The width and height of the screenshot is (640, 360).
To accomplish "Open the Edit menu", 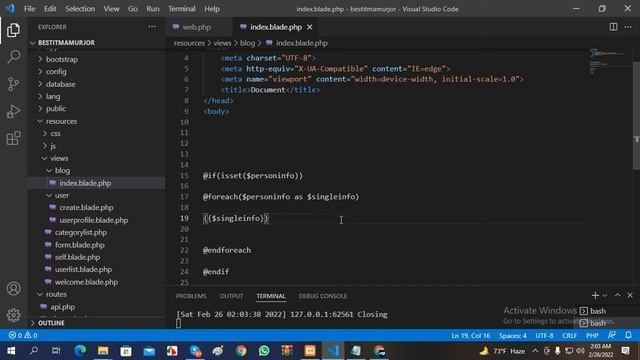I will 50,9.
